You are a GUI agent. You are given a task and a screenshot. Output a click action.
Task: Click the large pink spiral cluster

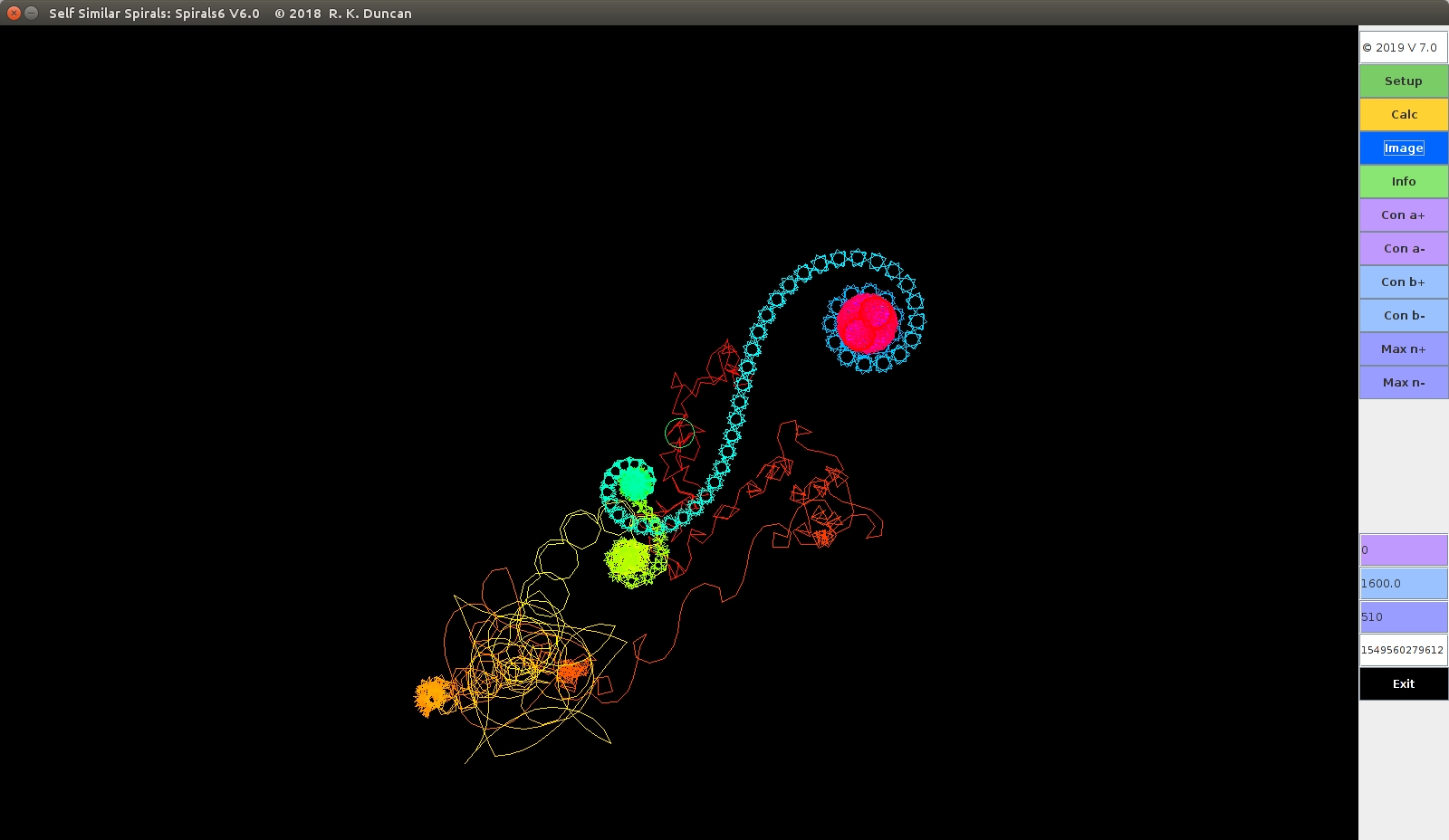click(867, 323)
